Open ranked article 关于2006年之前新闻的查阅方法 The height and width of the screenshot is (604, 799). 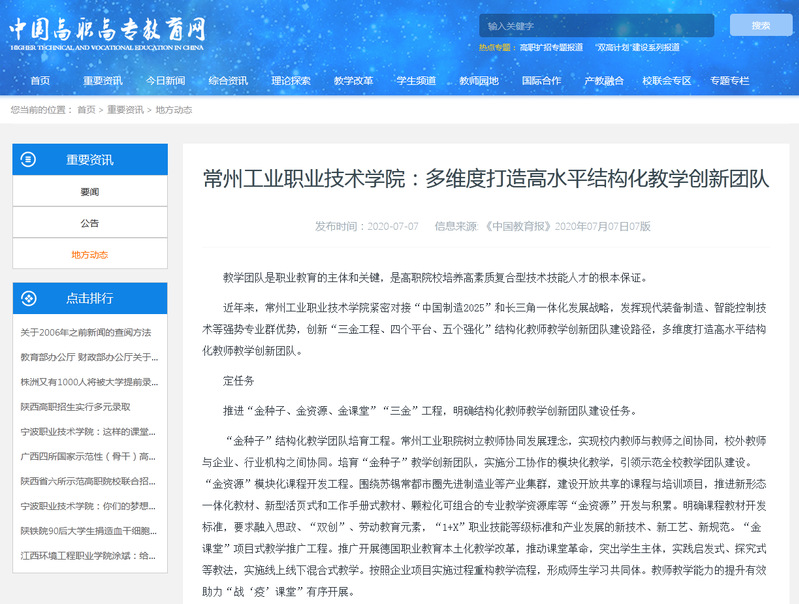click(x=86, y=332)
